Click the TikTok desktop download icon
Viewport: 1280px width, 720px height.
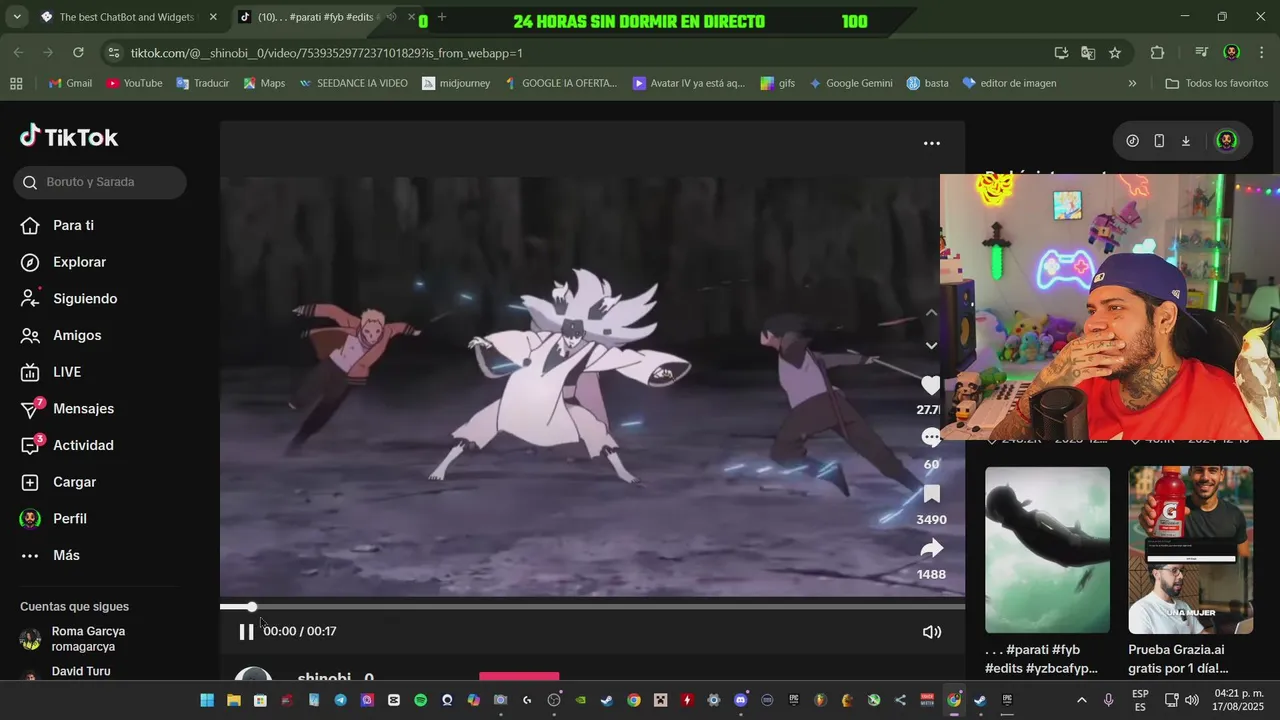click(1186, 141)
